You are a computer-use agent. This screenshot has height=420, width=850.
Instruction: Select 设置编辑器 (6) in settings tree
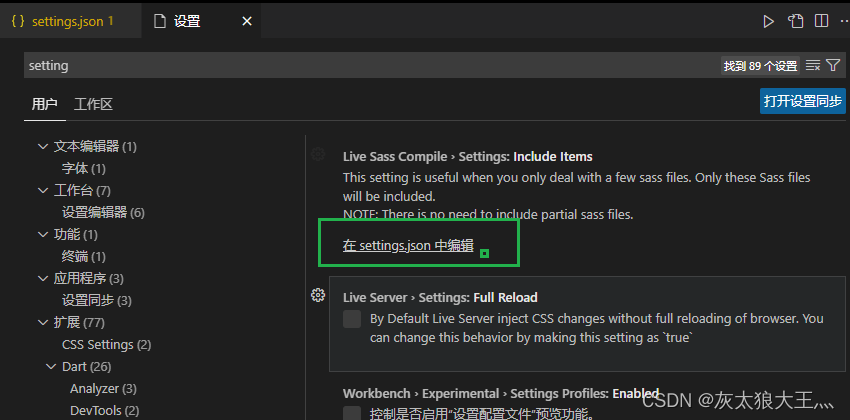(103, 212)
